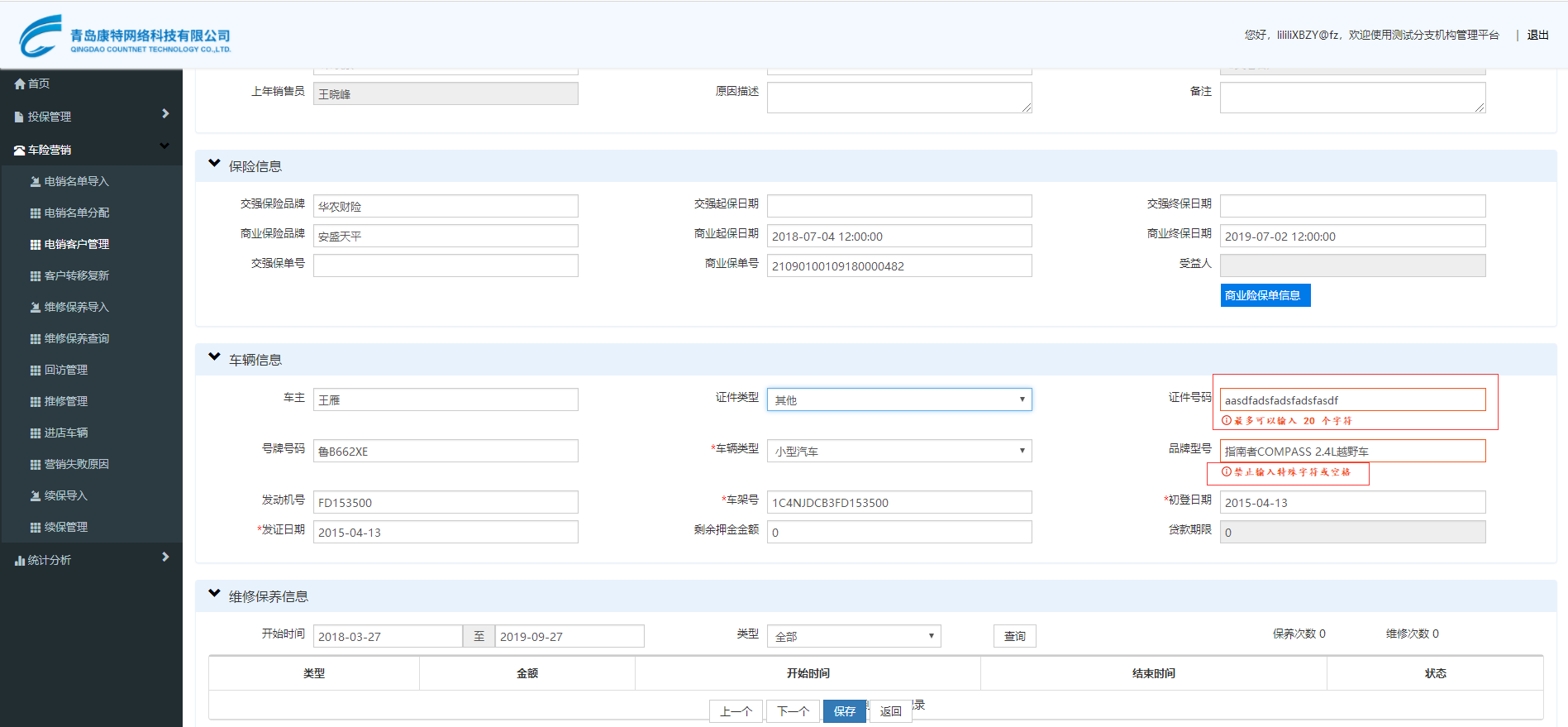
Task: Click the 上一个 button
Action: tap(736, 711)
